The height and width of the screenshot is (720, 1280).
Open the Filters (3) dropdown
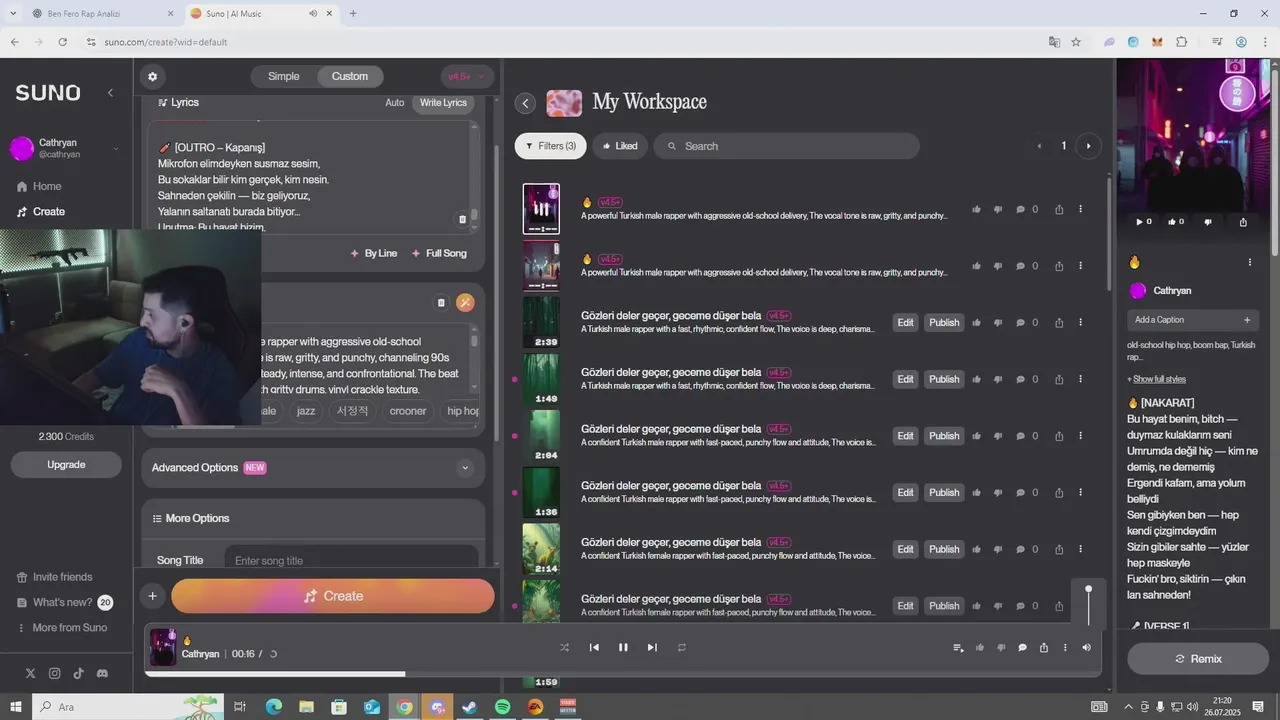coord(551,146)
